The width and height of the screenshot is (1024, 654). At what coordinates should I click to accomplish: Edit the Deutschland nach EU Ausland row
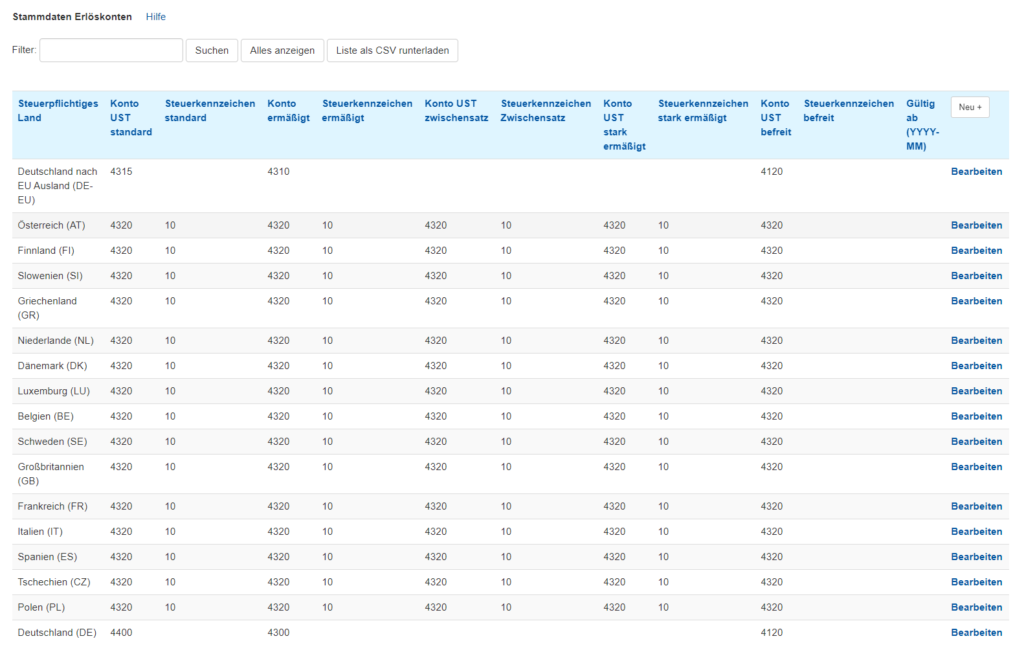(976, 172)
